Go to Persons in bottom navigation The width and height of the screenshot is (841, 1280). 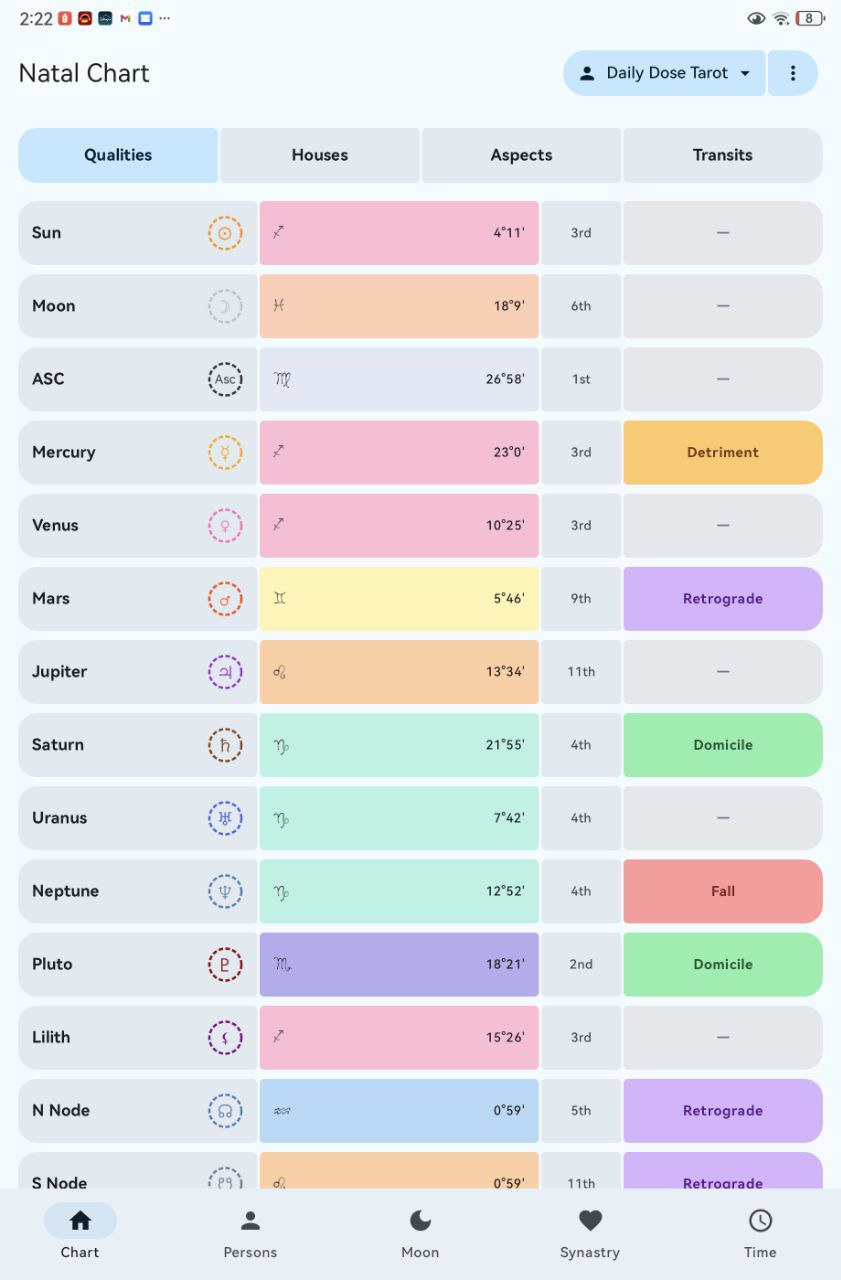coord(250,1233)
